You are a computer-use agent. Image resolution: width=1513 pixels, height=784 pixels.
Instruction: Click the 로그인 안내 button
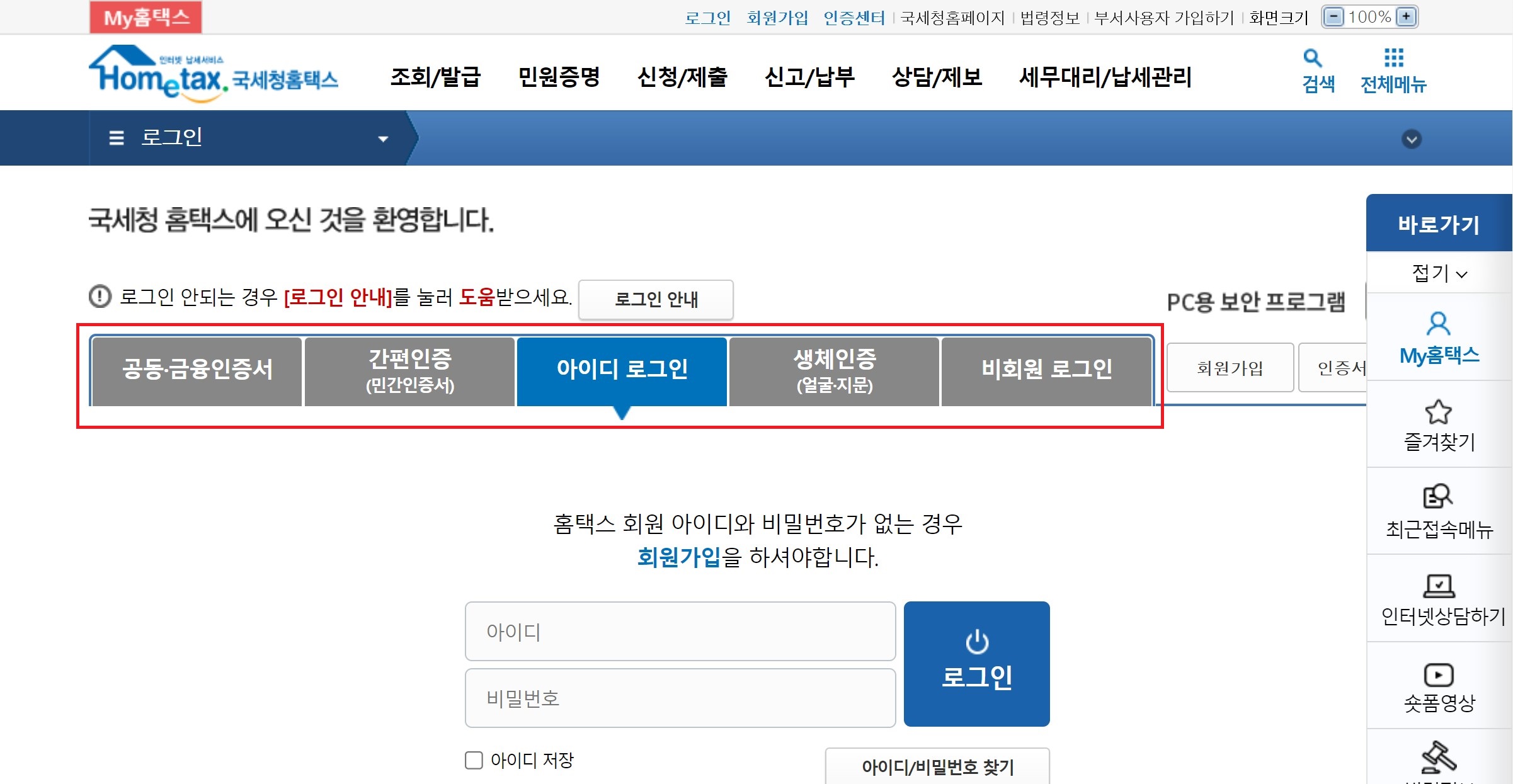[x=656, y=300]
